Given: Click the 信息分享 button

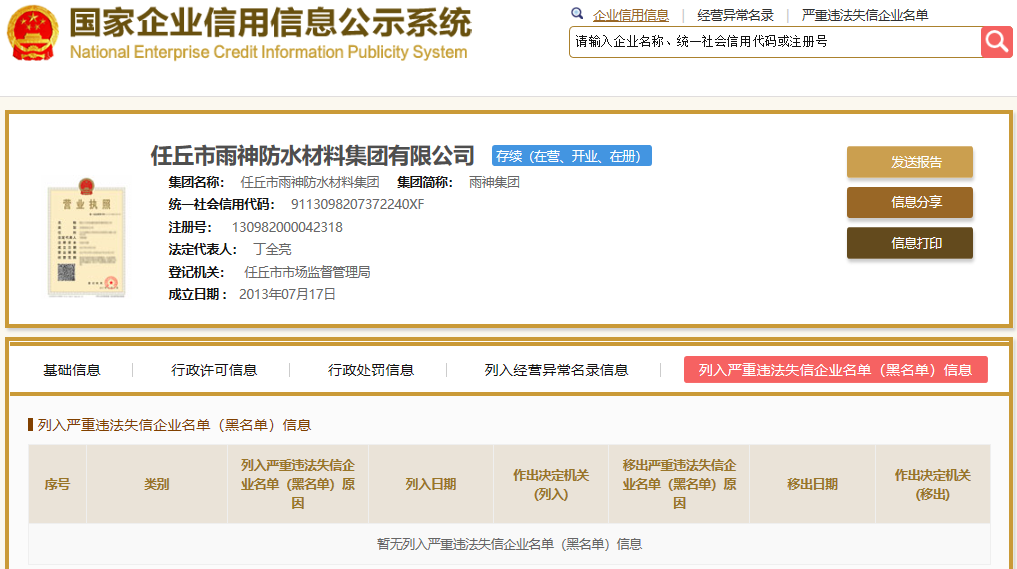Looking at the screenshot, I should click(x=910, y=202).
